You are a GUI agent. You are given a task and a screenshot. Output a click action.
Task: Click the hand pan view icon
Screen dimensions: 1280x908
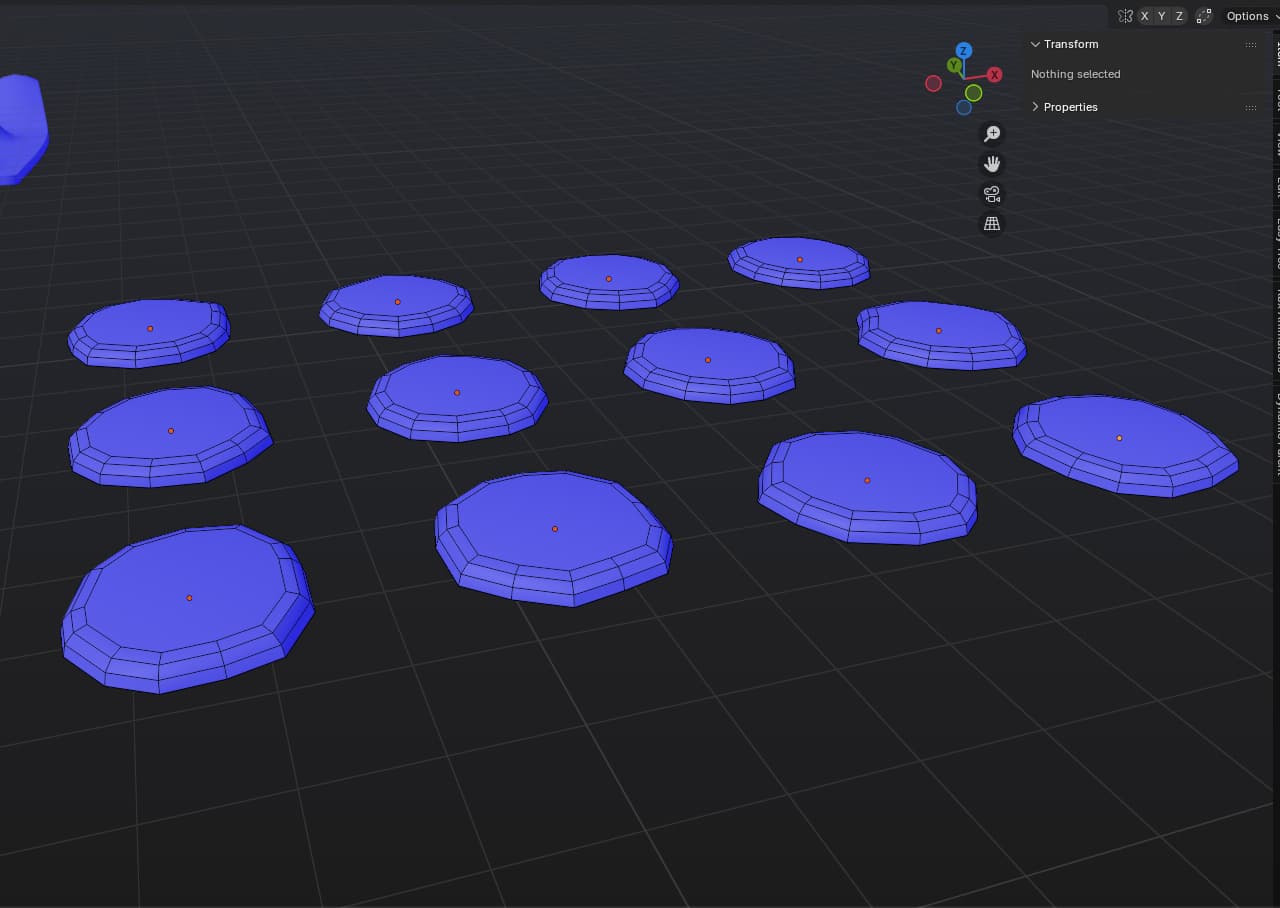(x=992, y=164)
